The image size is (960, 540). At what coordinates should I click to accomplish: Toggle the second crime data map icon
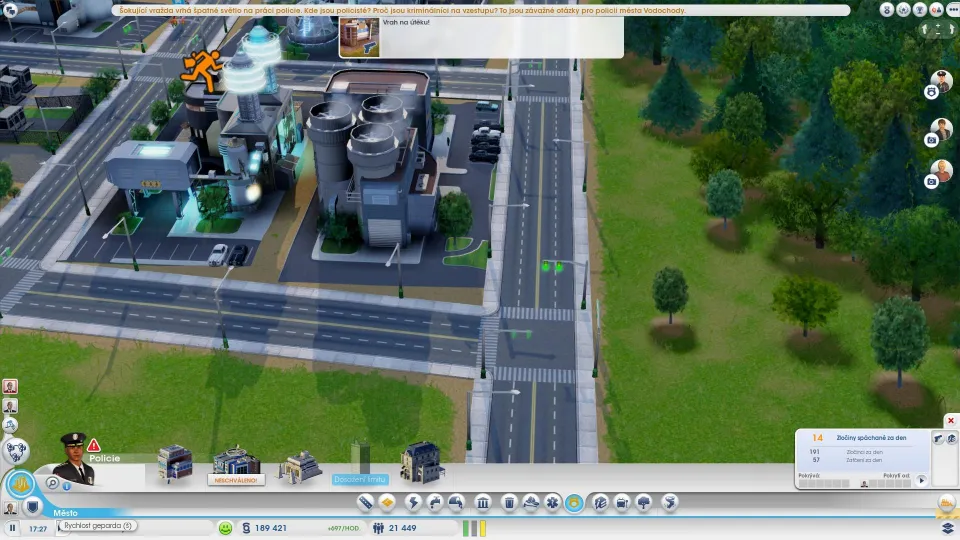coord(951,438)
